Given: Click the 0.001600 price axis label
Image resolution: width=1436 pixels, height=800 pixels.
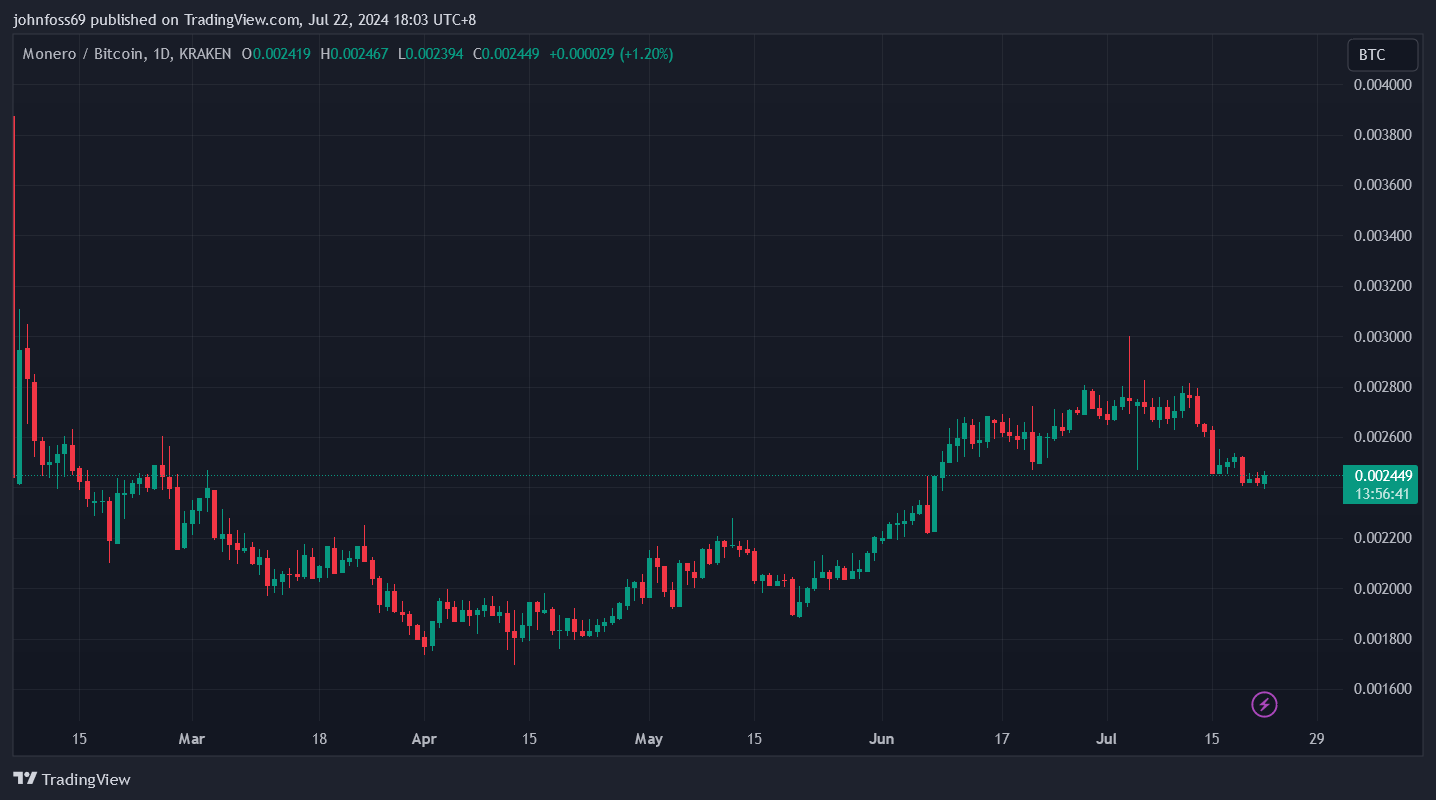Looking at the screenshot, I should point(1383,689).
